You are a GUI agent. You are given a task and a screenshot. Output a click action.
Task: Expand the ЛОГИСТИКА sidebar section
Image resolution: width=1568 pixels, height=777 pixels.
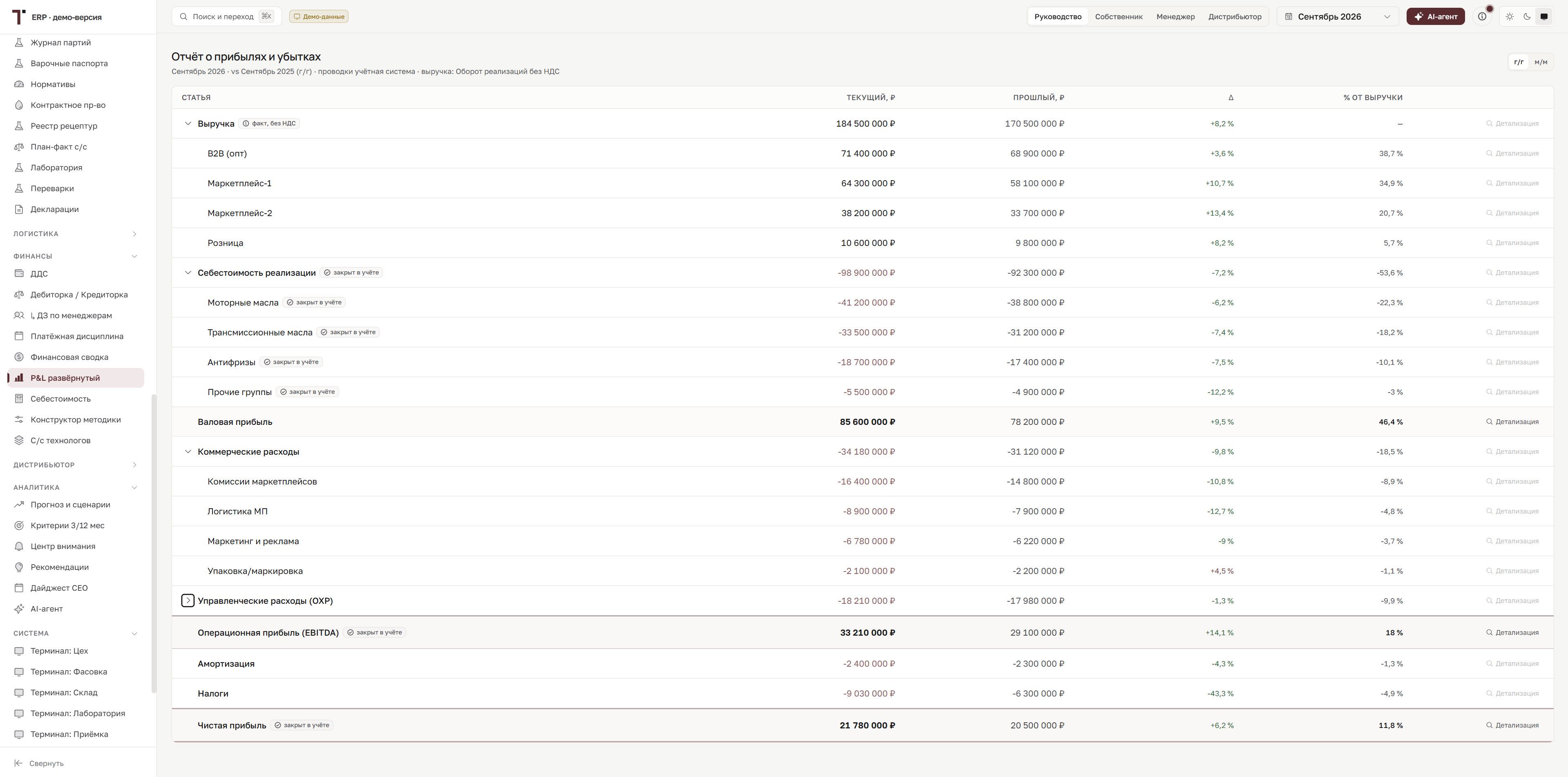pyautogui.click(x=76, y=234)
